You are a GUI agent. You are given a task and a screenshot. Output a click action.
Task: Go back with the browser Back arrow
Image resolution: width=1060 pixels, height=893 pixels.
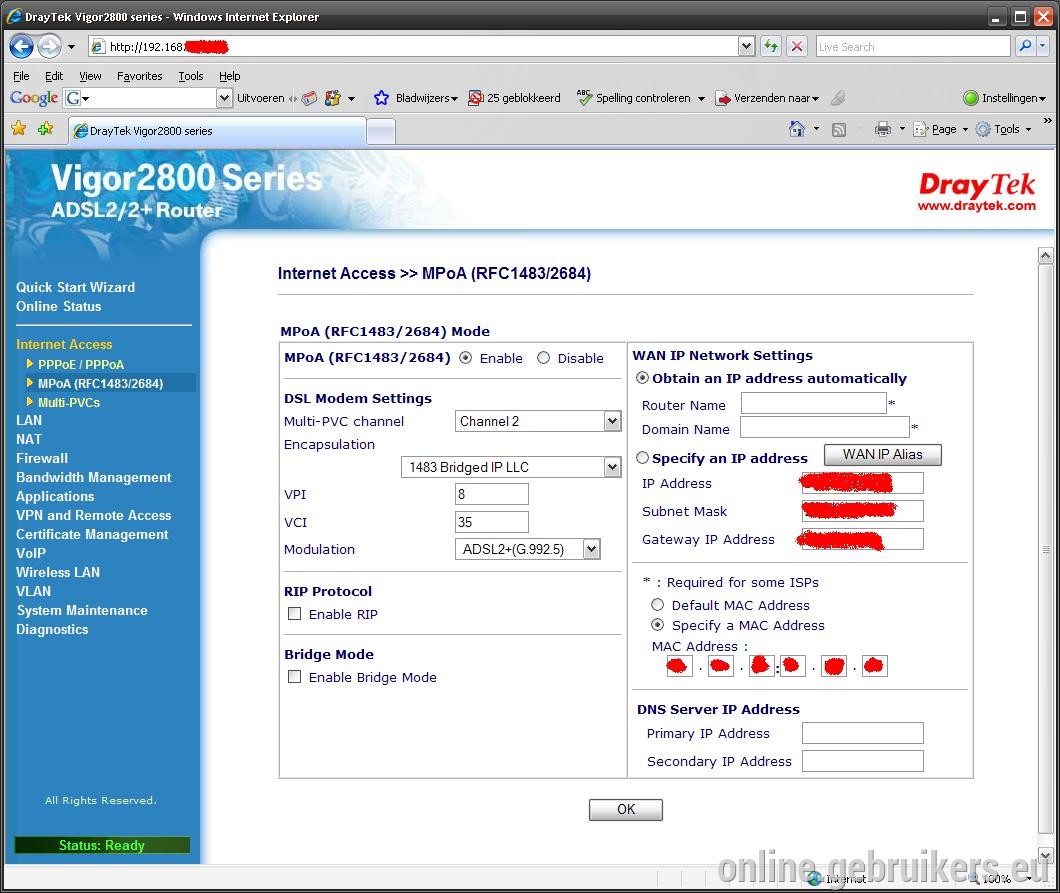click(x=21, y=46)
